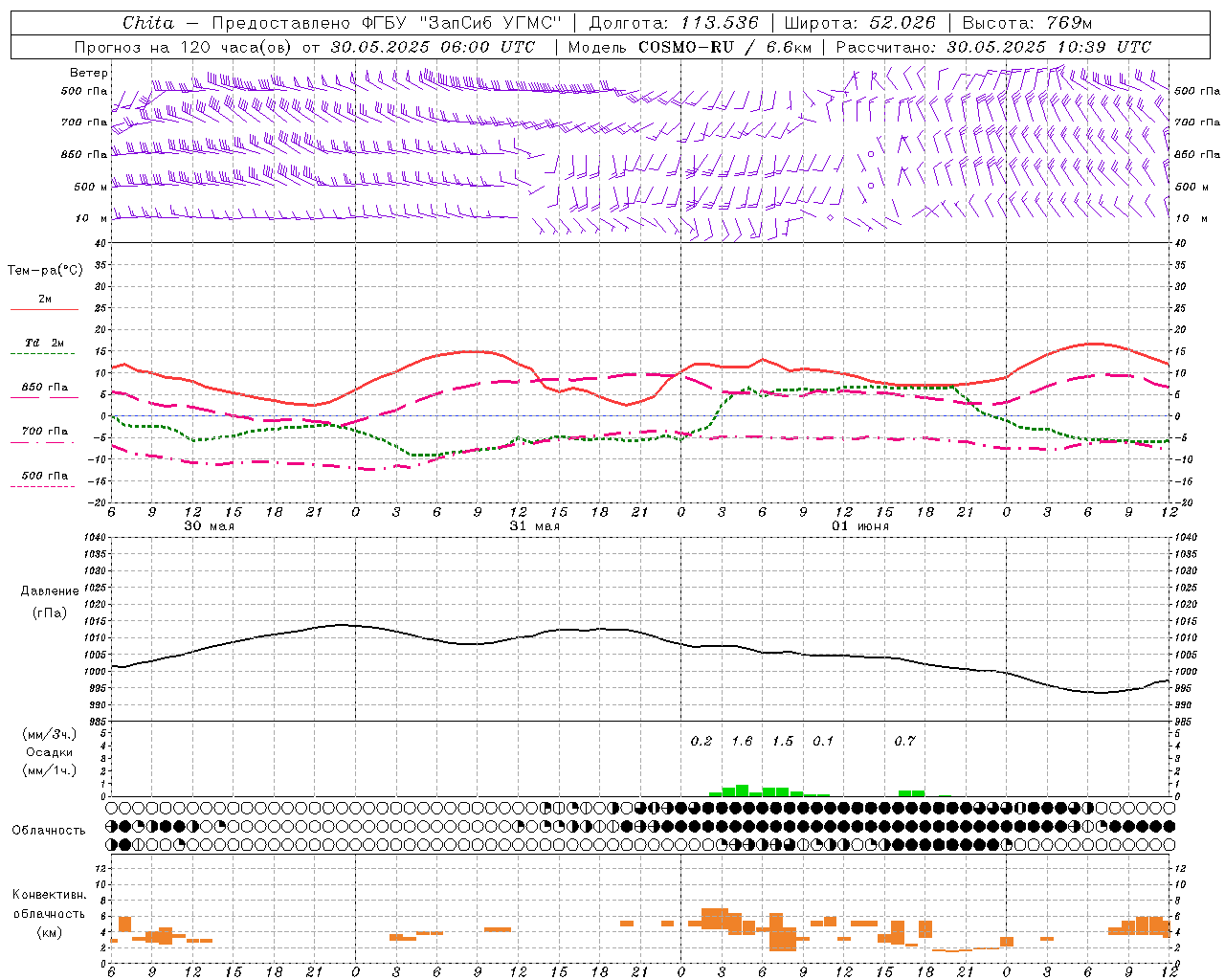The height and width of the screenshot is (980, 1225).
Task: Click the precipitation value 0.1
Action: (823, 741)
